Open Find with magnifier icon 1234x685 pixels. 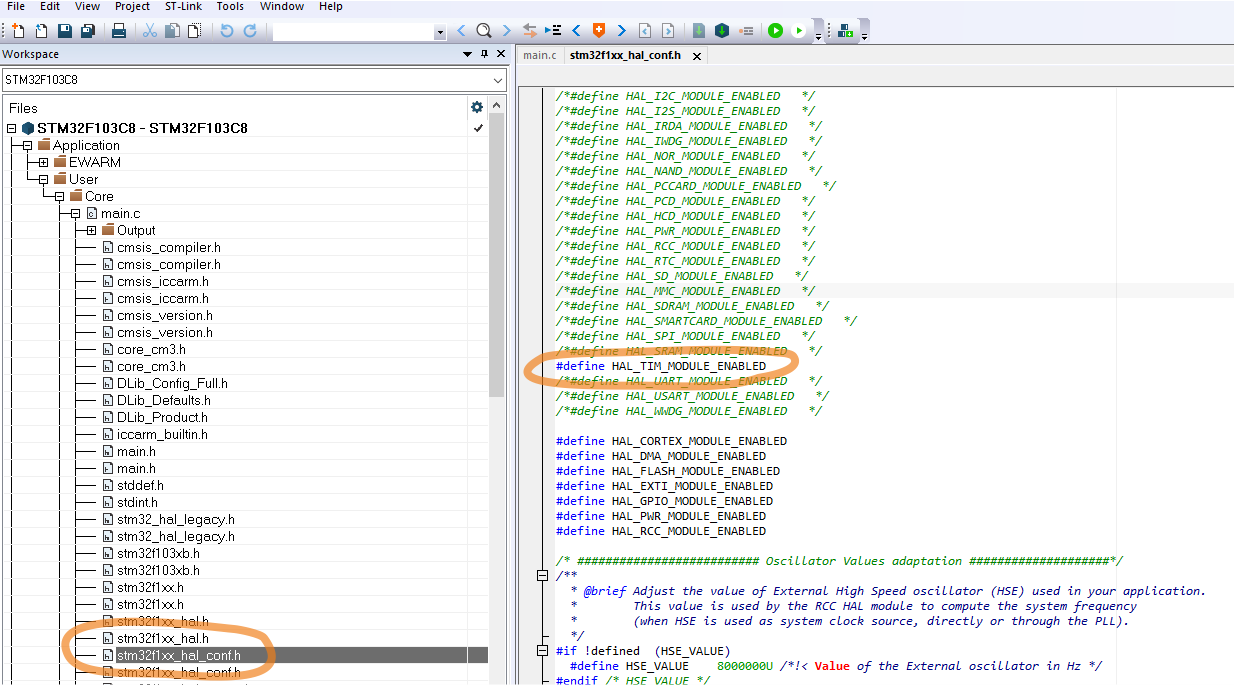pos(484,31)
